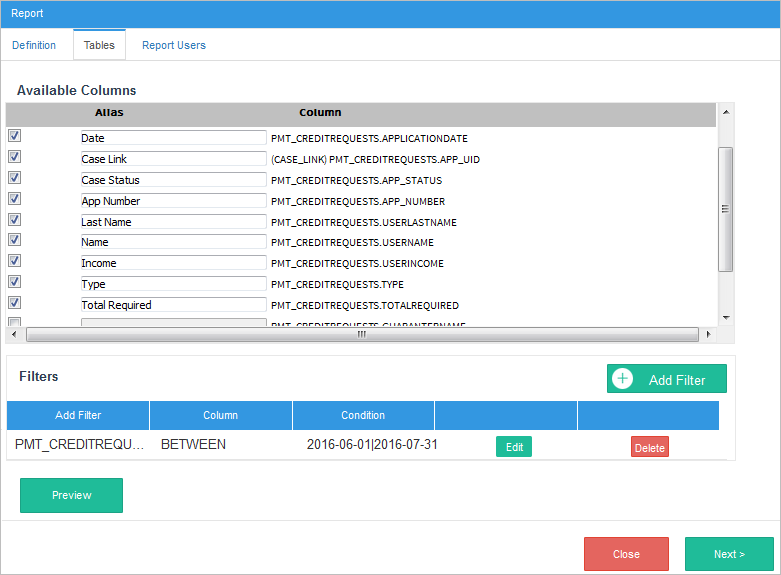Open the Report Users tab

[x=173, y=45]
